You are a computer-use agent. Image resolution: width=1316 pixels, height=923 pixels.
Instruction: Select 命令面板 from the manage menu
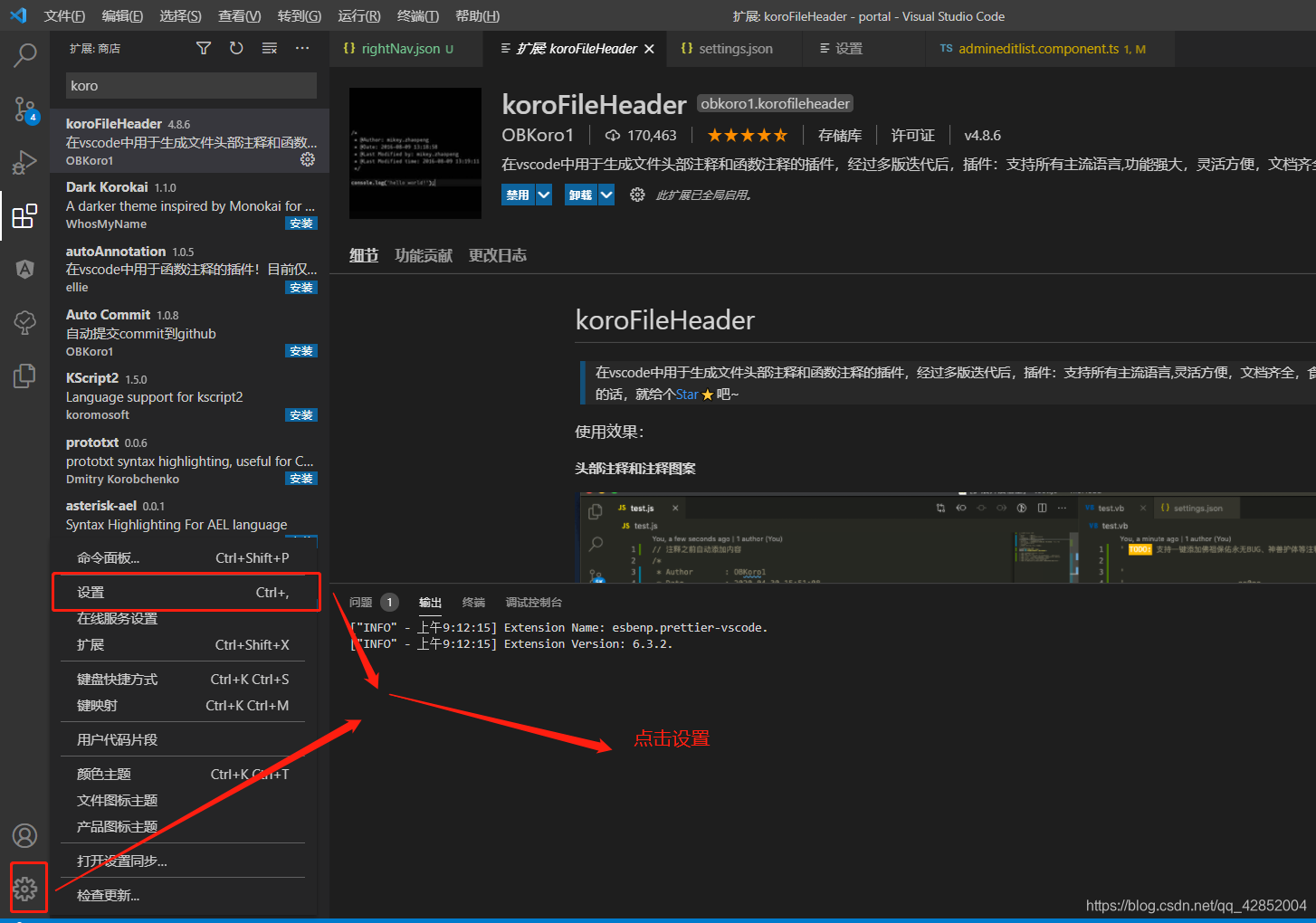click(184, 558)
